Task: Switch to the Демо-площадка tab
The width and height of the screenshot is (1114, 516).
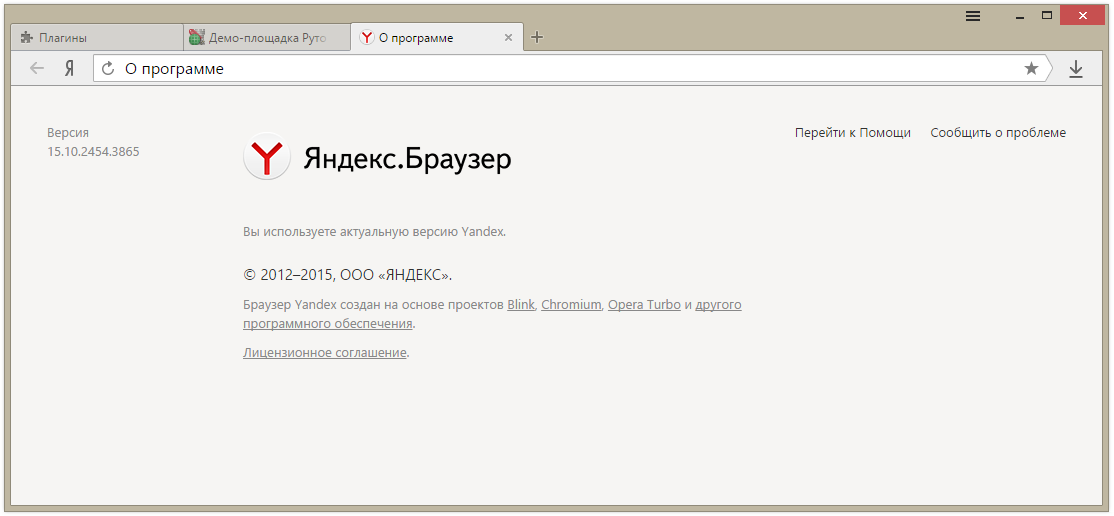Action: [266, 38]
